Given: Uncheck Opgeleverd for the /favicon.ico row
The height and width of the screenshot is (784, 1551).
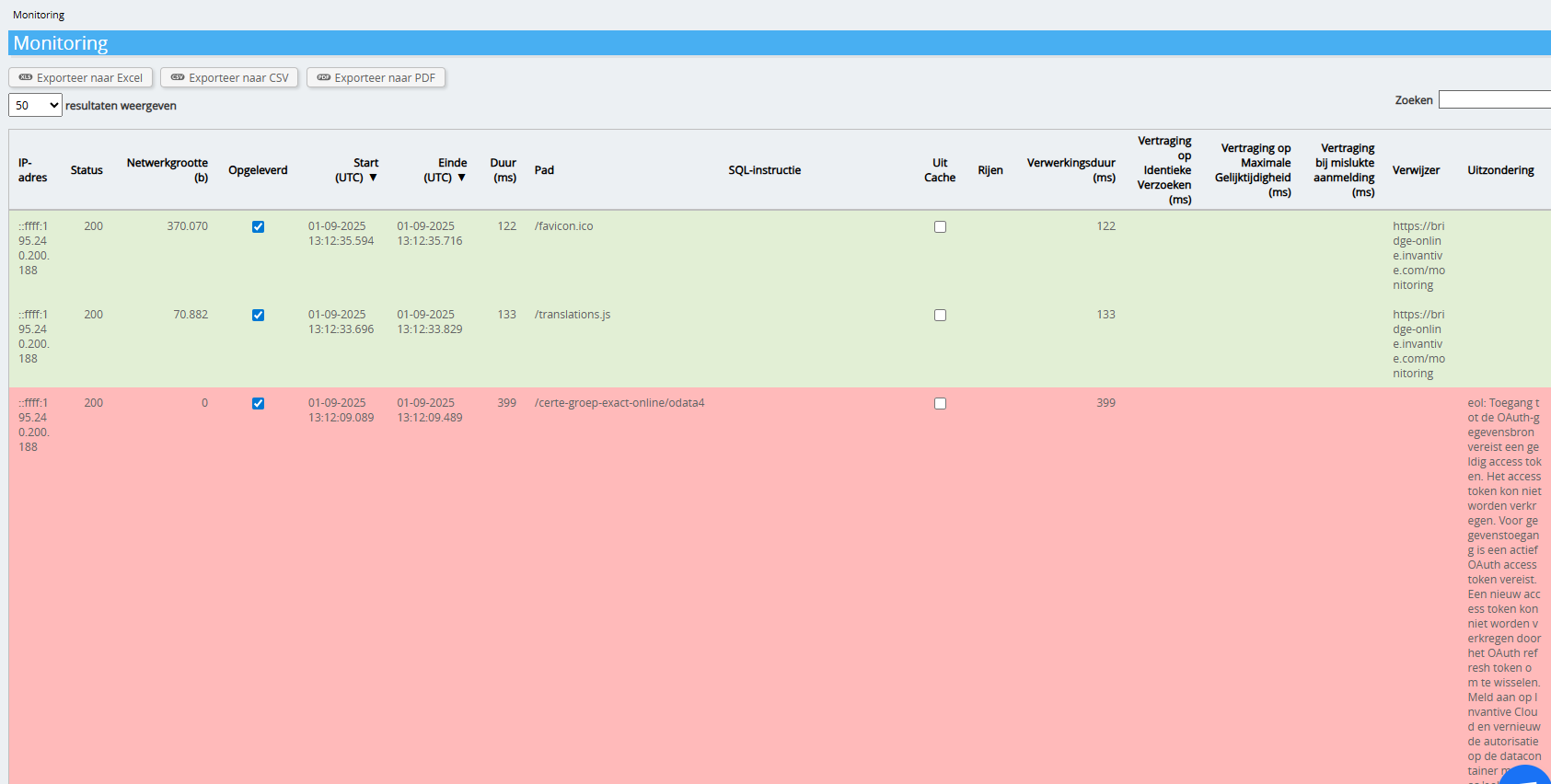Looking at the screenshot, I should click(x=258, y=227).
